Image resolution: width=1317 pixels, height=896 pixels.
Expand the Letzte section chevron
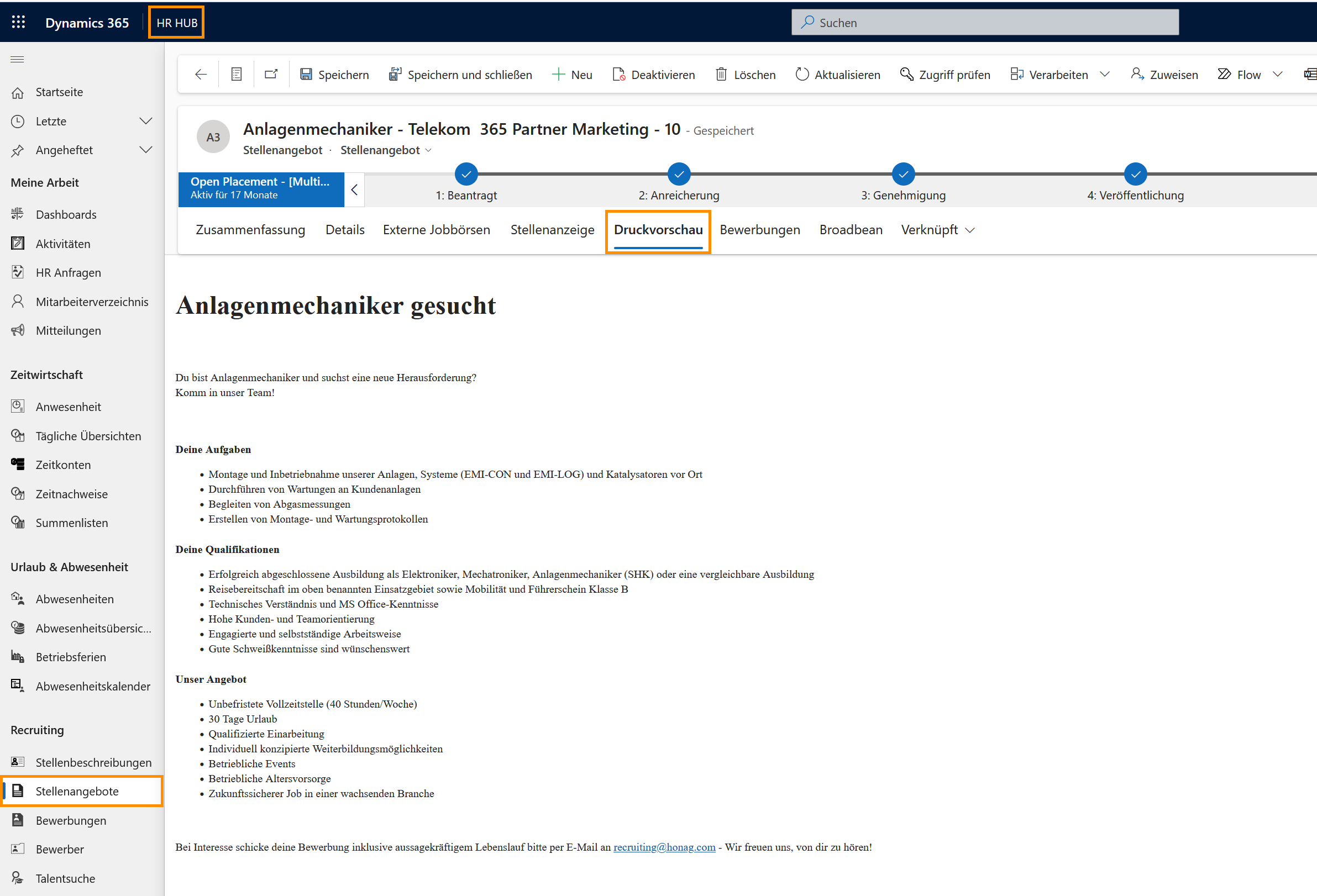click(146, 121)
